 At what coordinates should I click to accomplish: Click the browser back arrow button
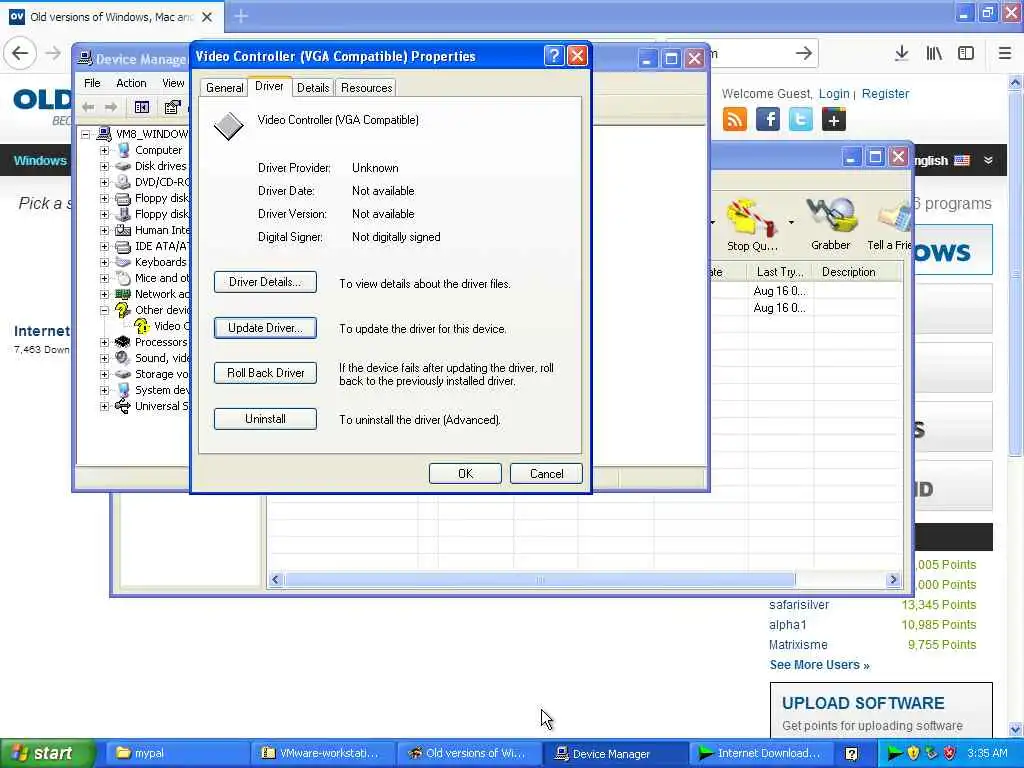coord(20,53)
